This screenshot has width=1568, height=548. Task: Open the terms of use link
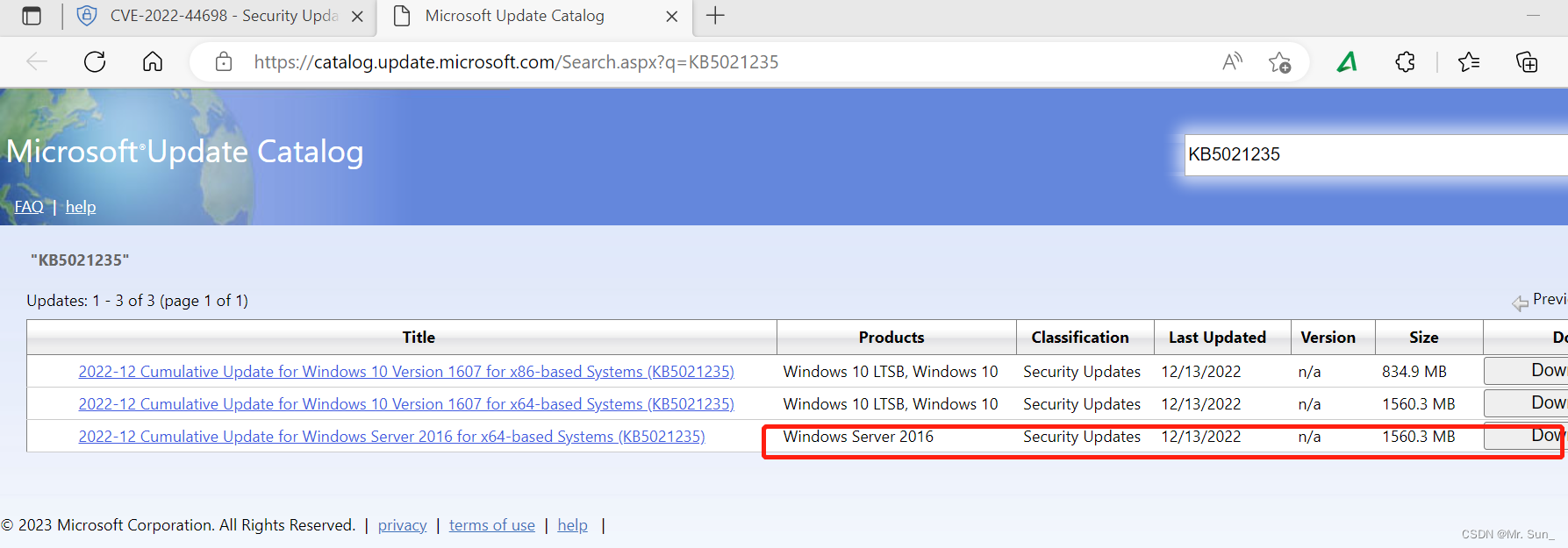492,525
